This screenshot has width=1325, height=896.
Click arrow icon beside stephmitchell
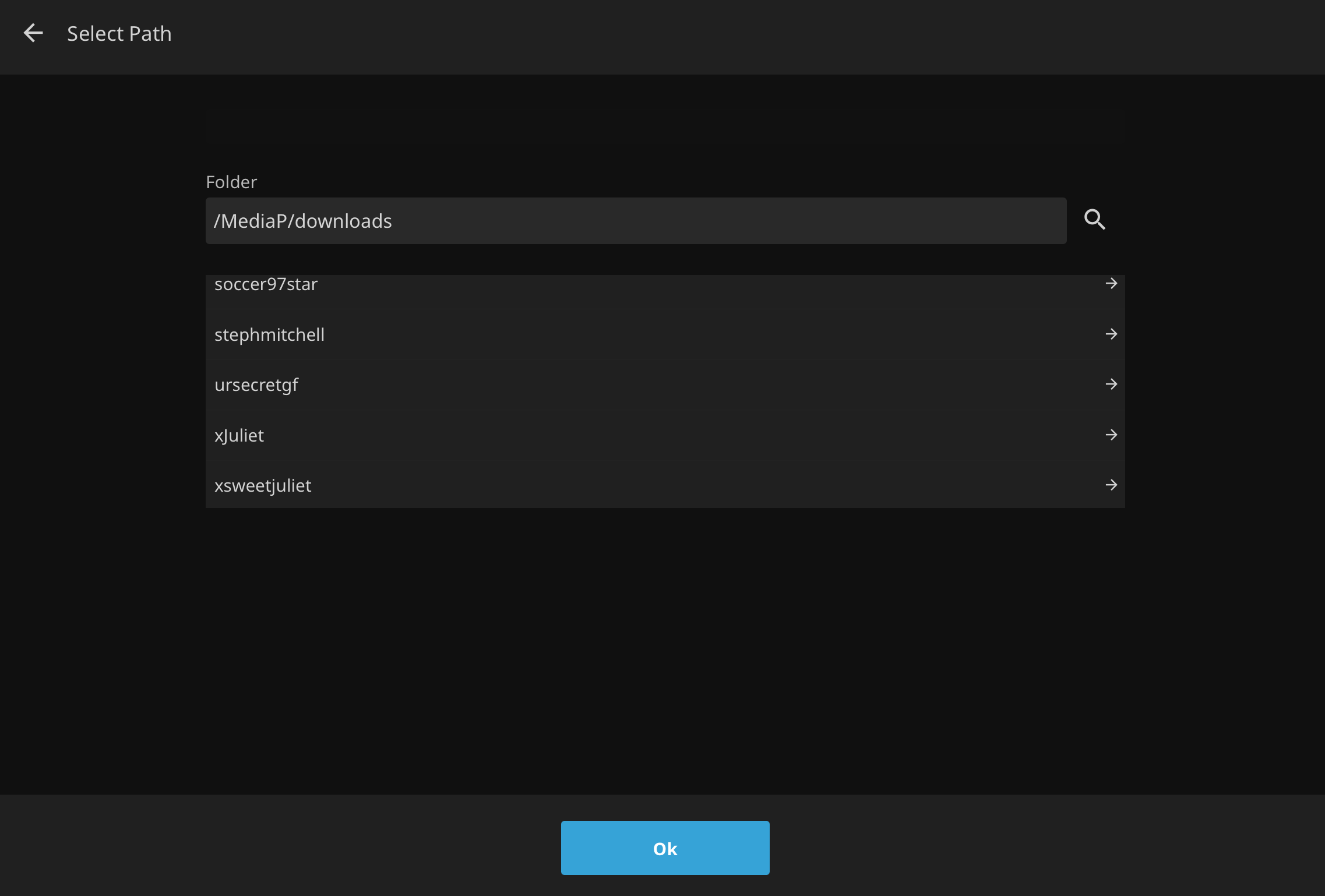click(x=1111, y=334)
